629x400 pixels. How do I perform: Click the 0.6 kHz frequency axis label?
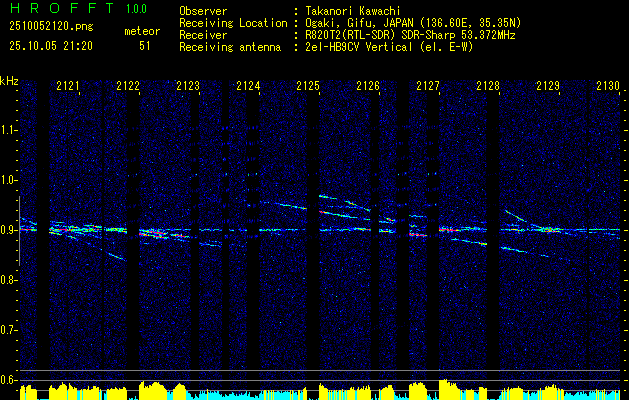pyautogui.click(x=10, y=380)
